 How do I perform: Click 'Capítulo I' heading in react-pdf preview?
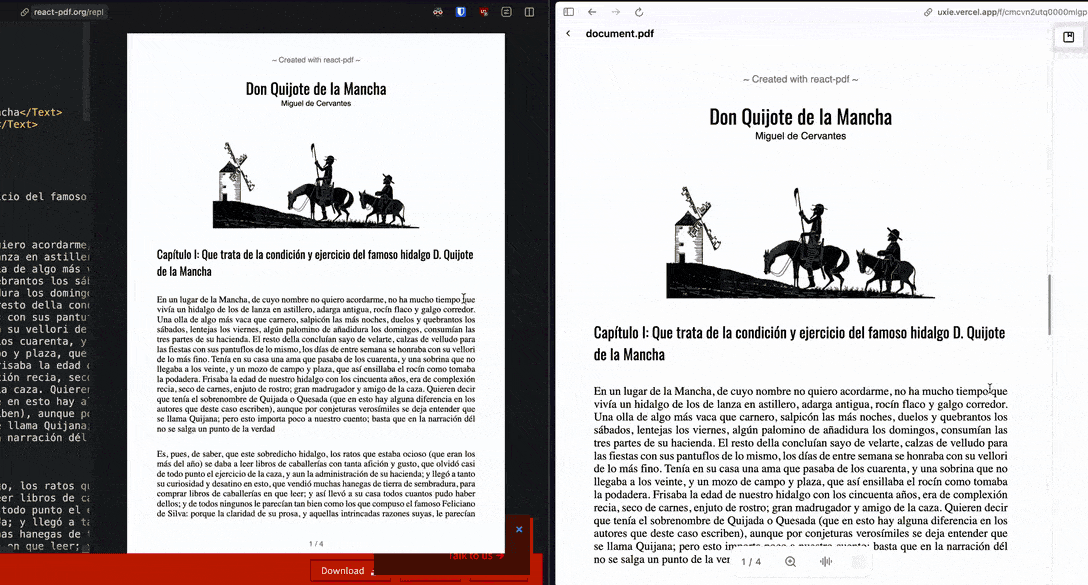[x=315, y=263]
